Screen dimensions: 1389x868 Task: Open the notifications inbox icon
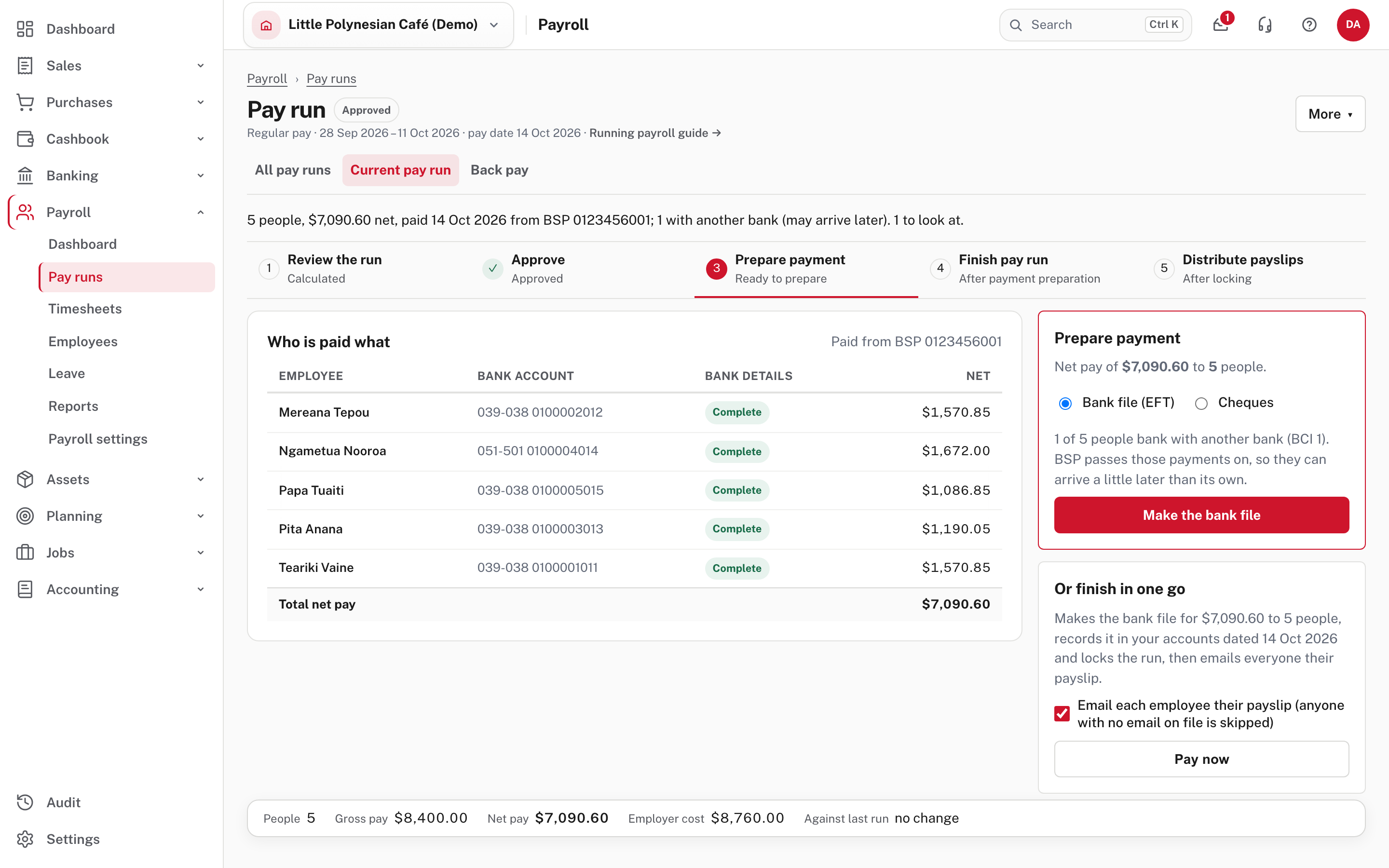[x=1221, y=25]
